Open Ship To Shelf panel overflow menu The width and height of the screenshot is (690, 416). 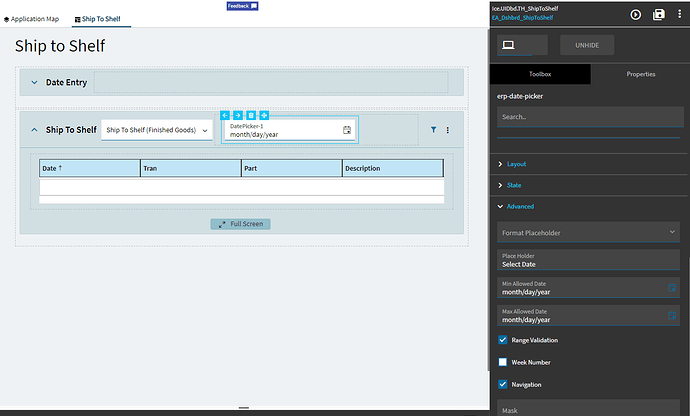pos(448,130)
